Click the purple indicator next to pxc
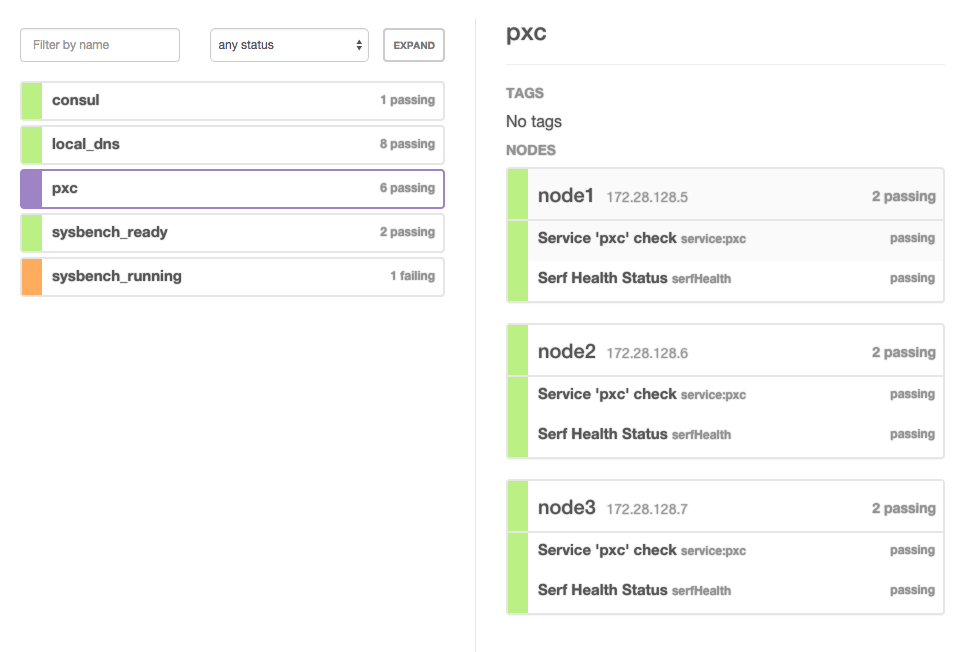The height and width of the screenshot is (652, 966). click(x=31, y=189)
